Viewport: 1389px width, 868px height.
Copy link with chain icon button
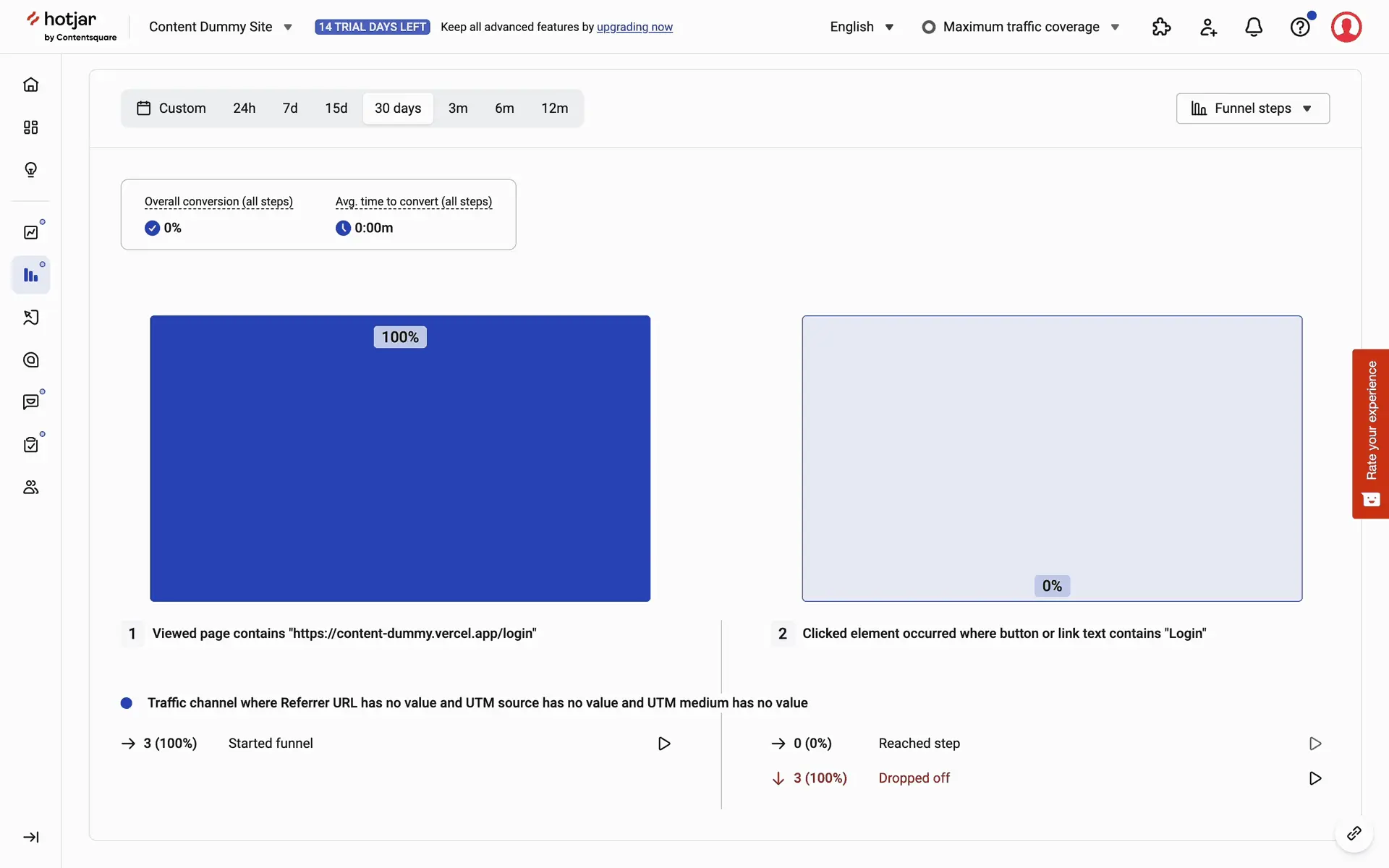click(1354, 834)
